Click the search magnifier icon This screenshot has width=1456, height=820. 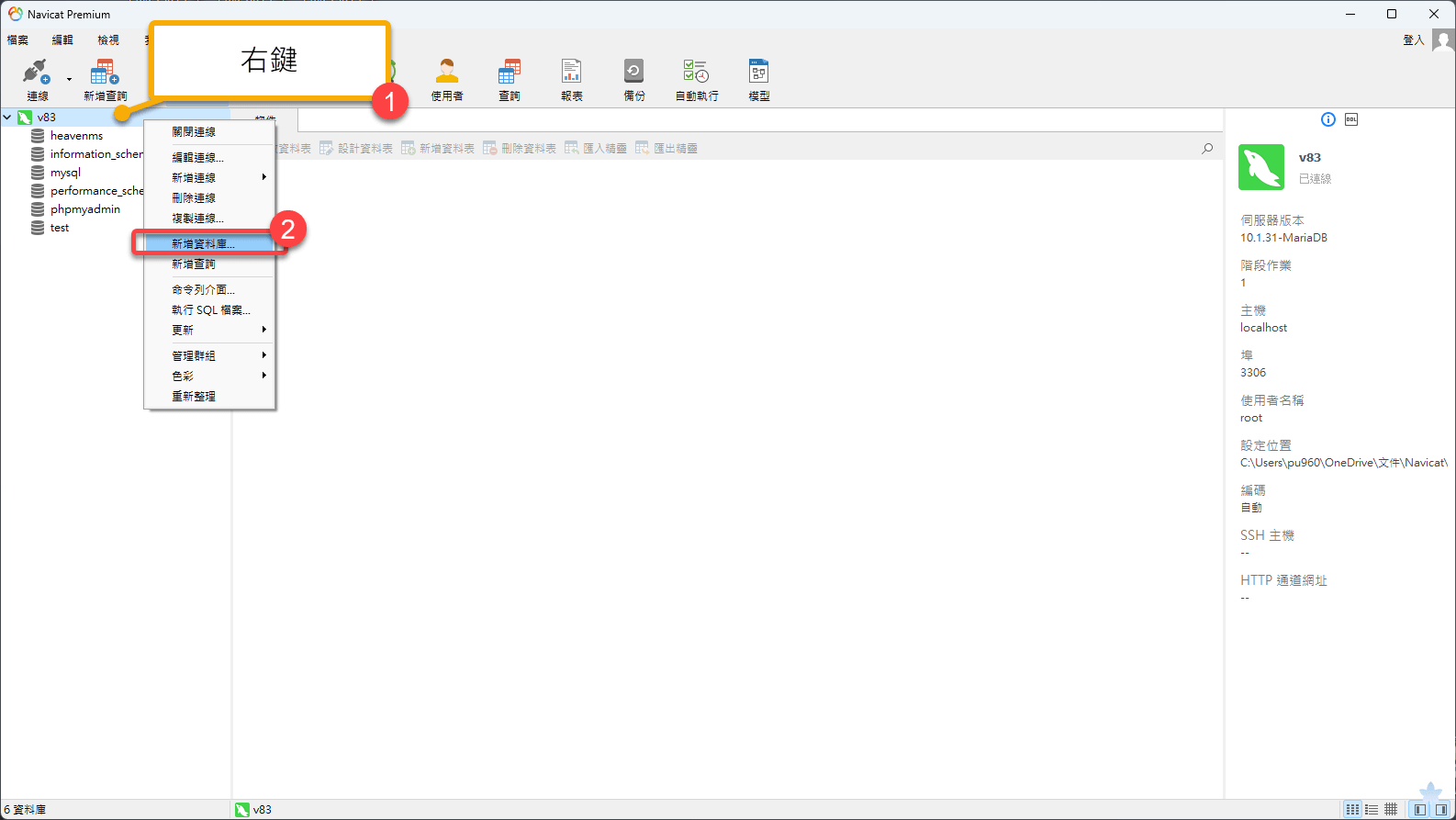(x=1207, y=149)
